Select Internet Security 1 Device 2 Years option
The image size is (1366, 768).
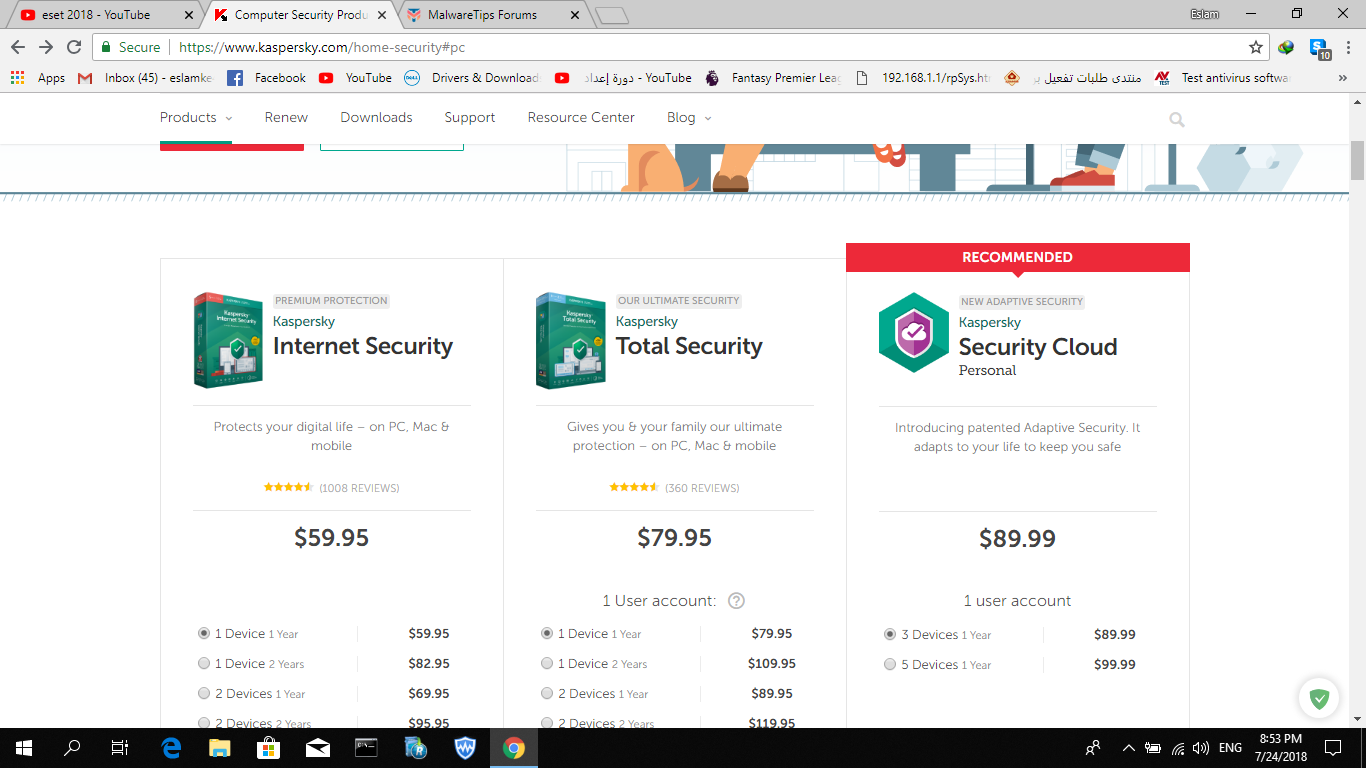(204, 664)
